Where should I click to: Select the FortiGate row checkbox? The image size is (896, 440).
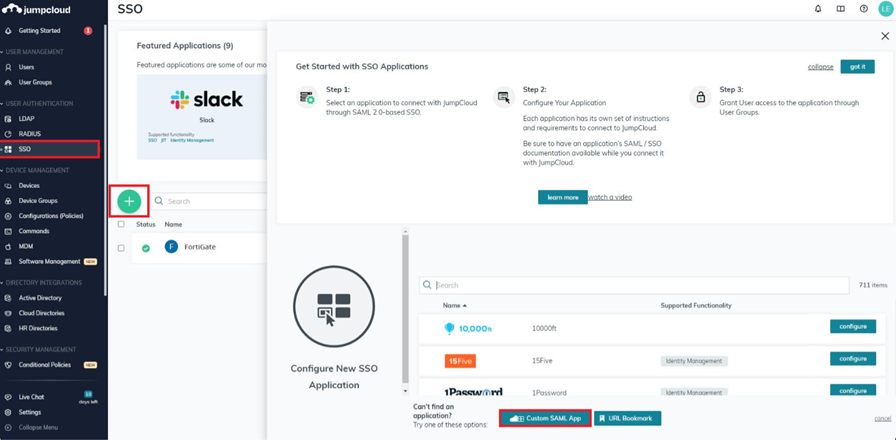[x=122, y=248]
